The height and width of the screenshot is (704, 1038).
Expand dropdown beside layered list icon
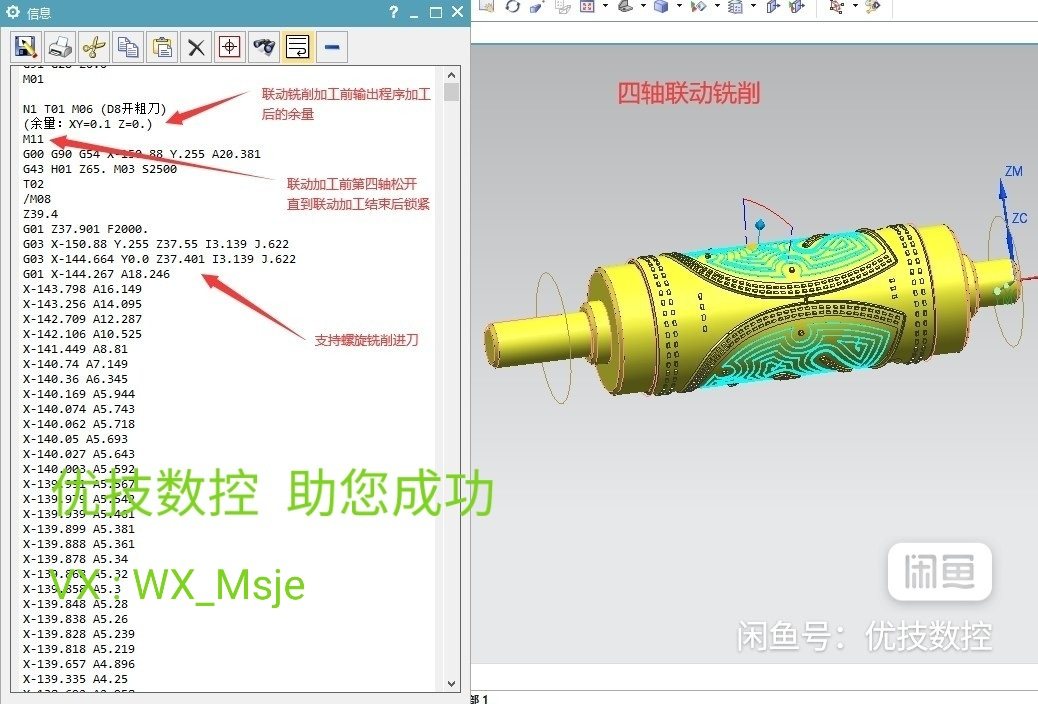(x=753, y=6)
